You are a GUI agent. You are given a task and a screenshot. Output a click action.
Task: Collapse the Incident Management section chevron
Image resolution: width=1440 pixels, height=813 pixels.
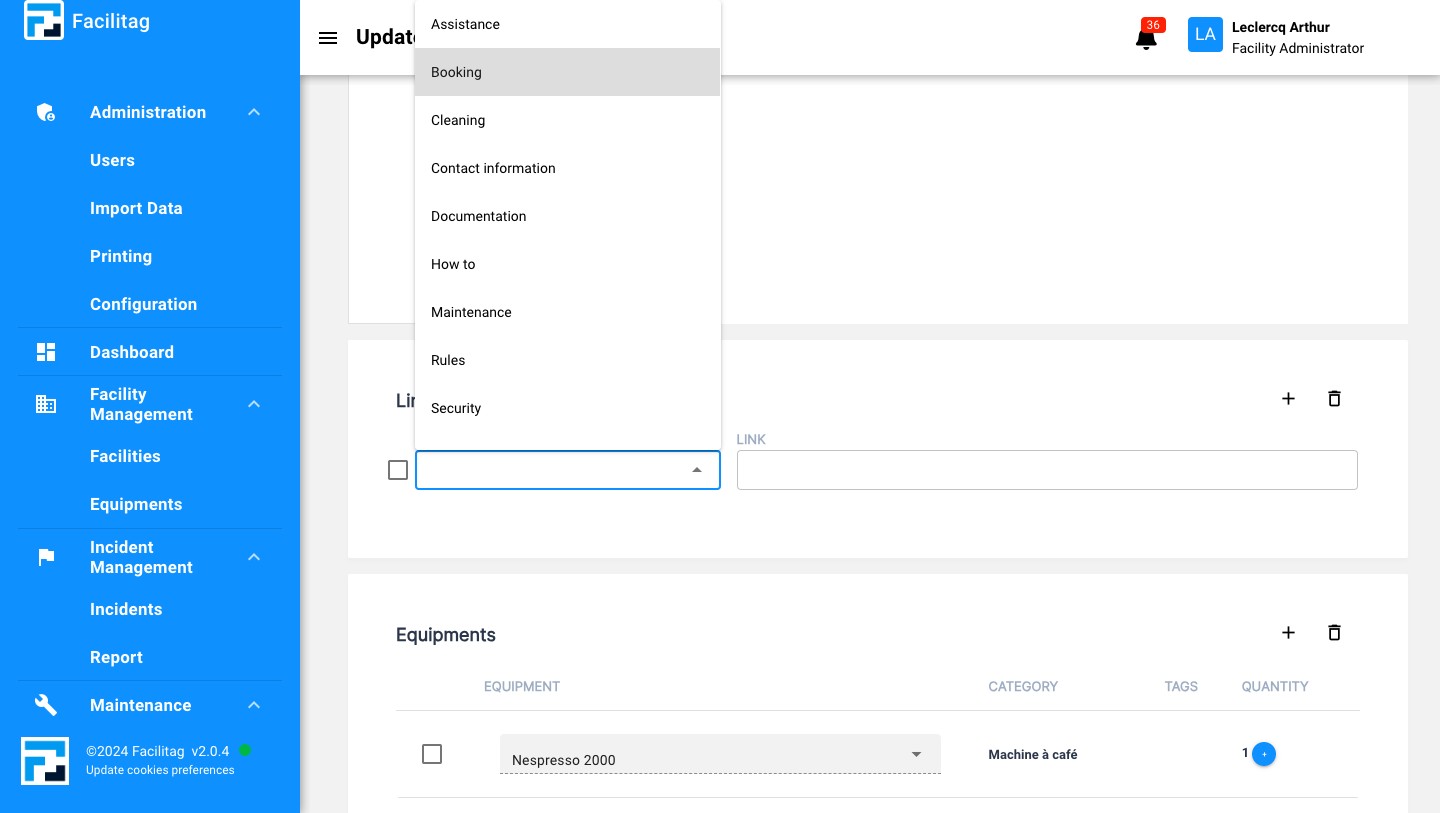(254, 557)
